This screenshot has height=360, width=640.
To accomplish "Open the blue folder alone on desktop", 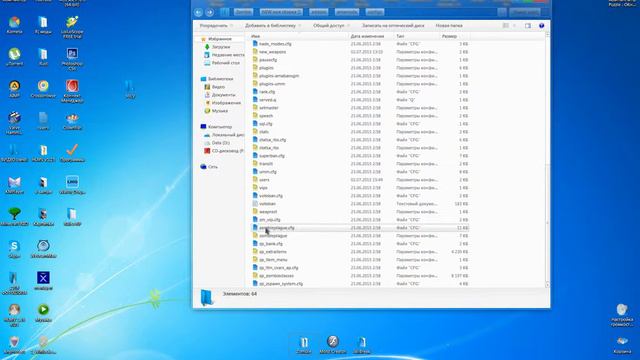I will pos(130,90).
